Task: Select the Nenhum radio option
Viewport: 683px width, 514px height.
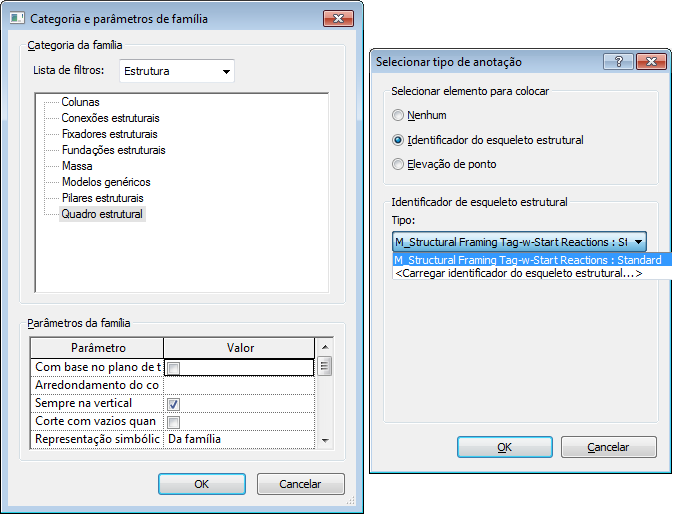Action: (398, 115)
